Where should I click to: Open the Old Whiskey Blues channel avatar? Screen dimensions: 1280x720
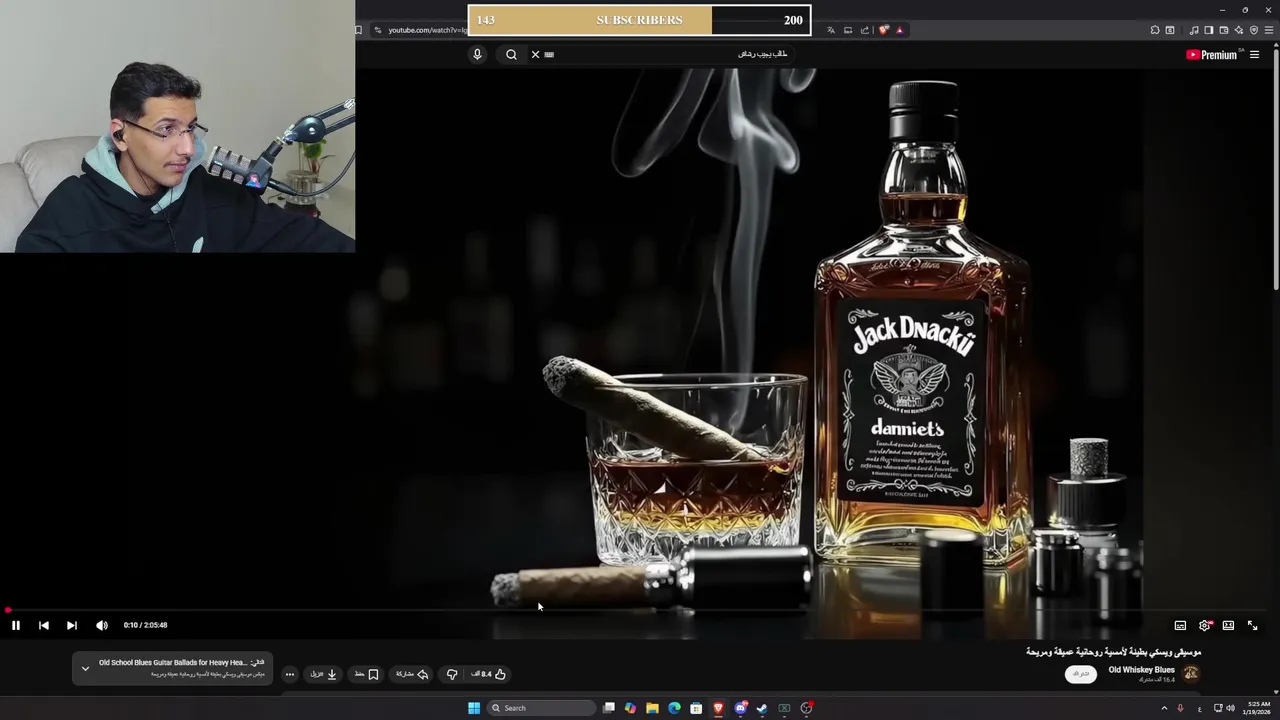pyautogui.click(x=1191, y=674)
